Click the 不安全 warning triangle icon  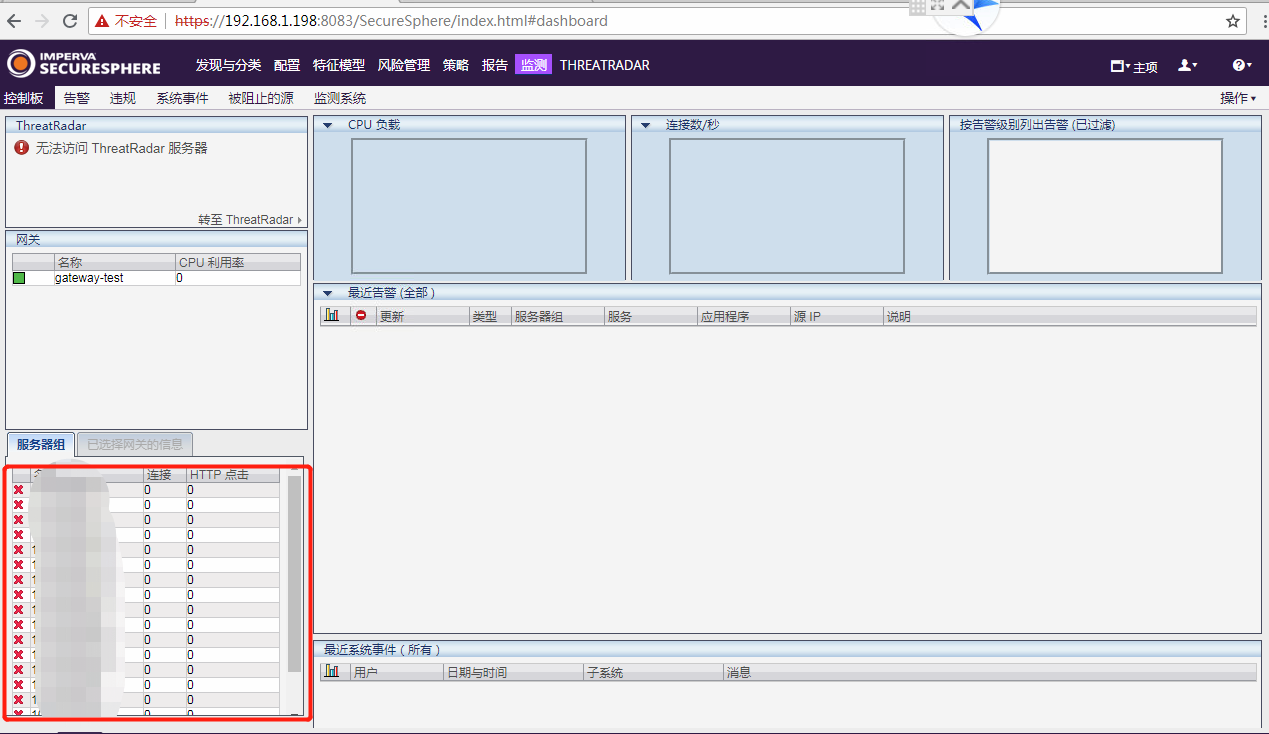(103, 21)
